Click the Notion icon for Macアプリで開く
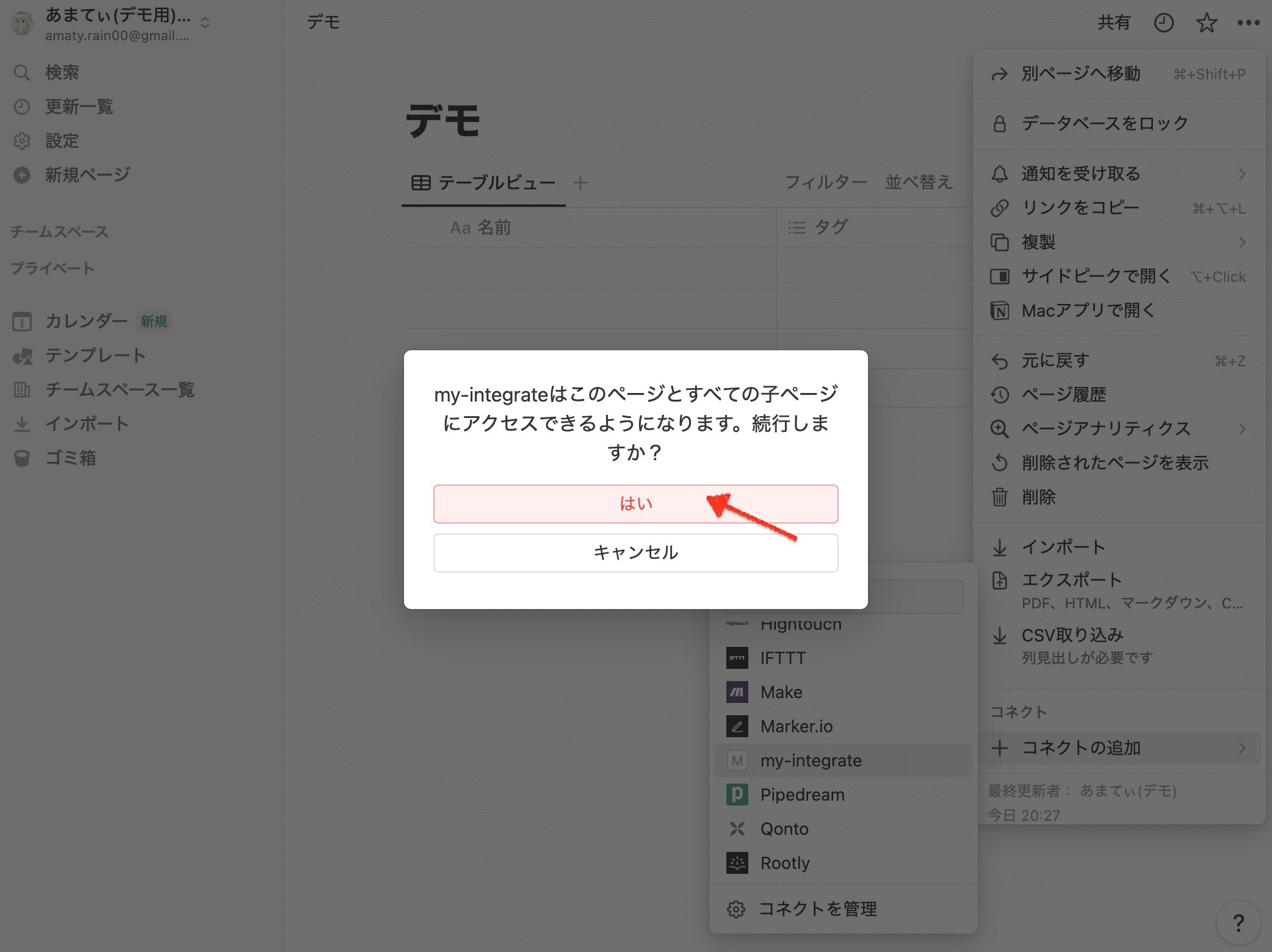The height and width of the screenshot is (952, 1272). [x=999, y=311]
